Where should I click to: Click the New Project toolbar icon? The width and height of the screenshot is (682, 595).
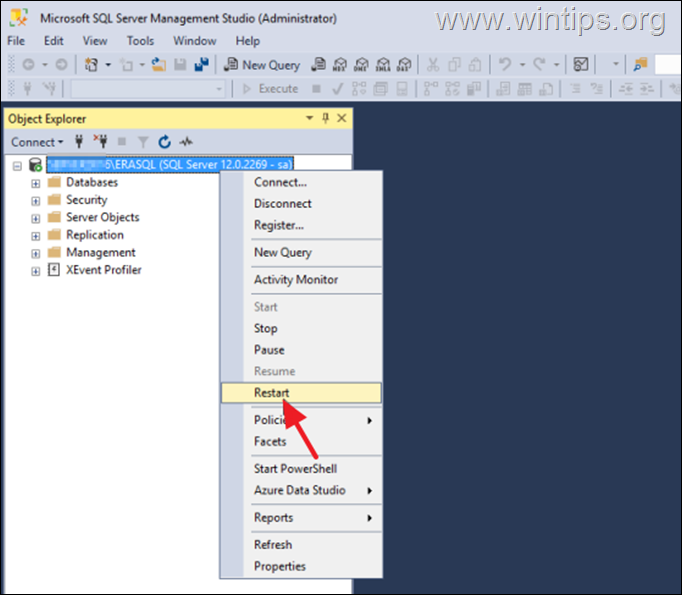point(91,65)
